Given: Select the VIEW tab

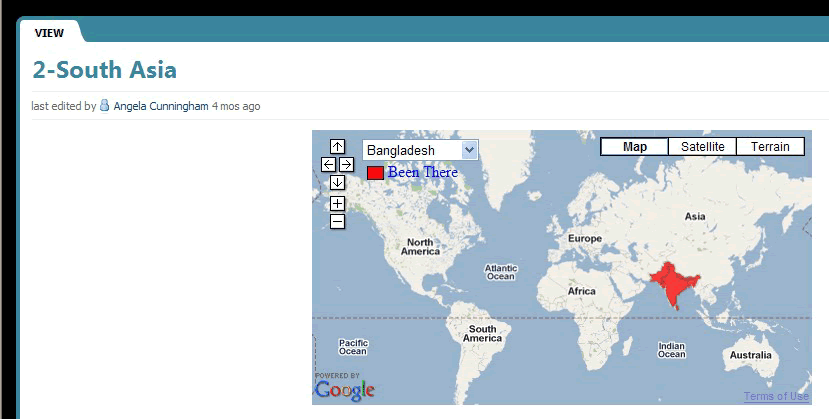Looking at the screenshot, I should click(49, 33).
